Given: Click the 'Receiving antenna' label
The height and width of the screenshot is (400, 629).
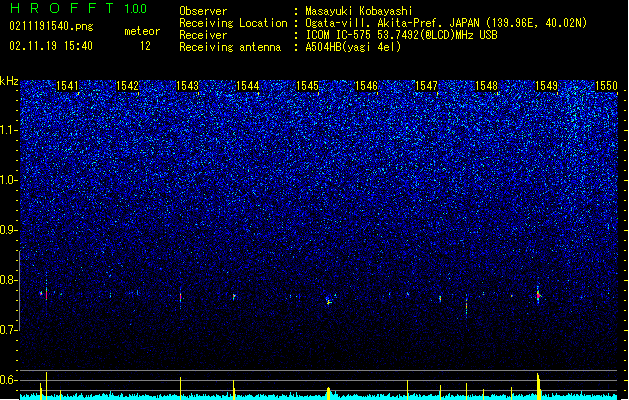Looking at the screenshot, I should tap(230, 47).
